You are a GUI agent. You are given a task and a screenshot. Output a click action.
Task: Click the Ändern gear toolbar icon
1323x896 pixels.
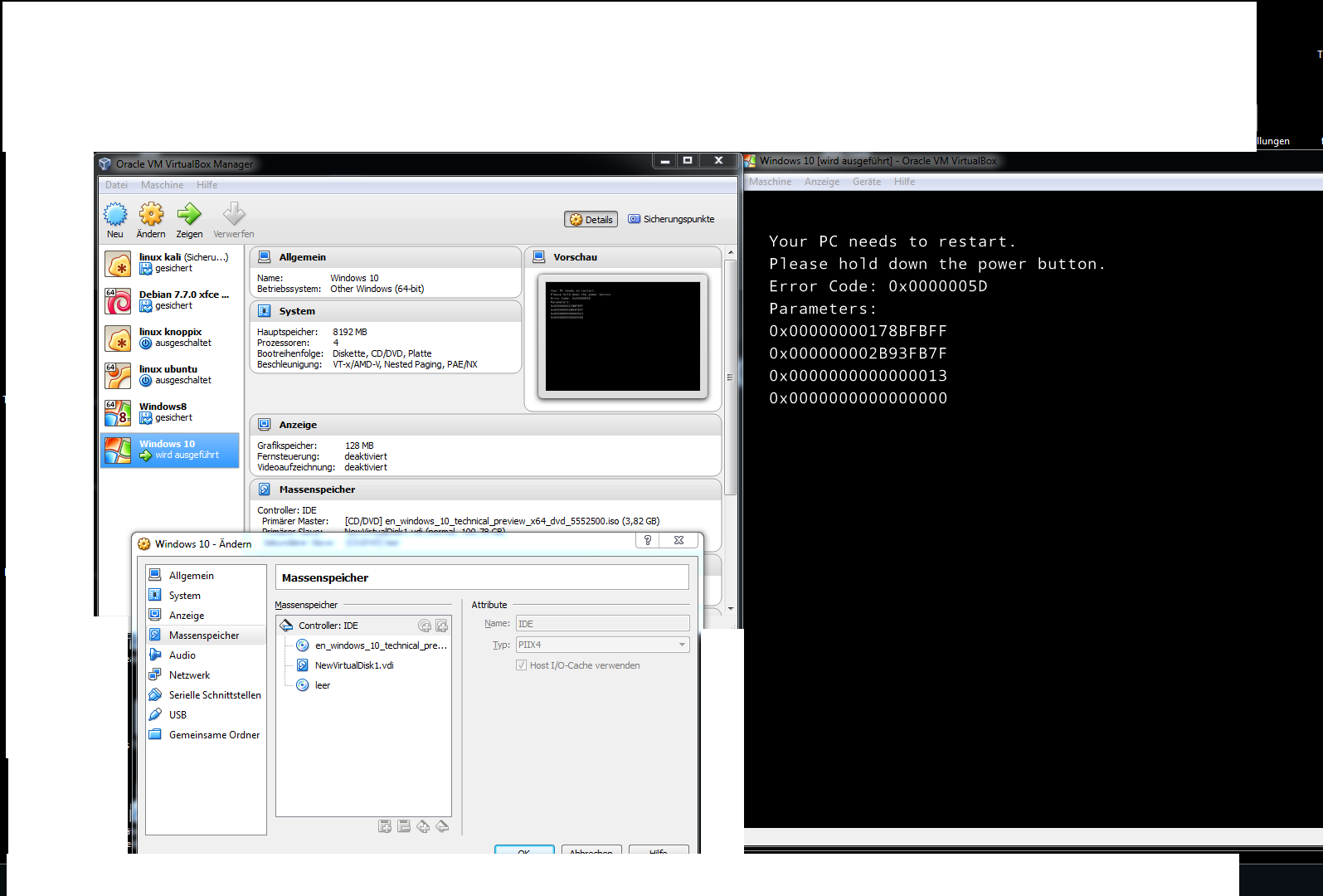(151, 220)
